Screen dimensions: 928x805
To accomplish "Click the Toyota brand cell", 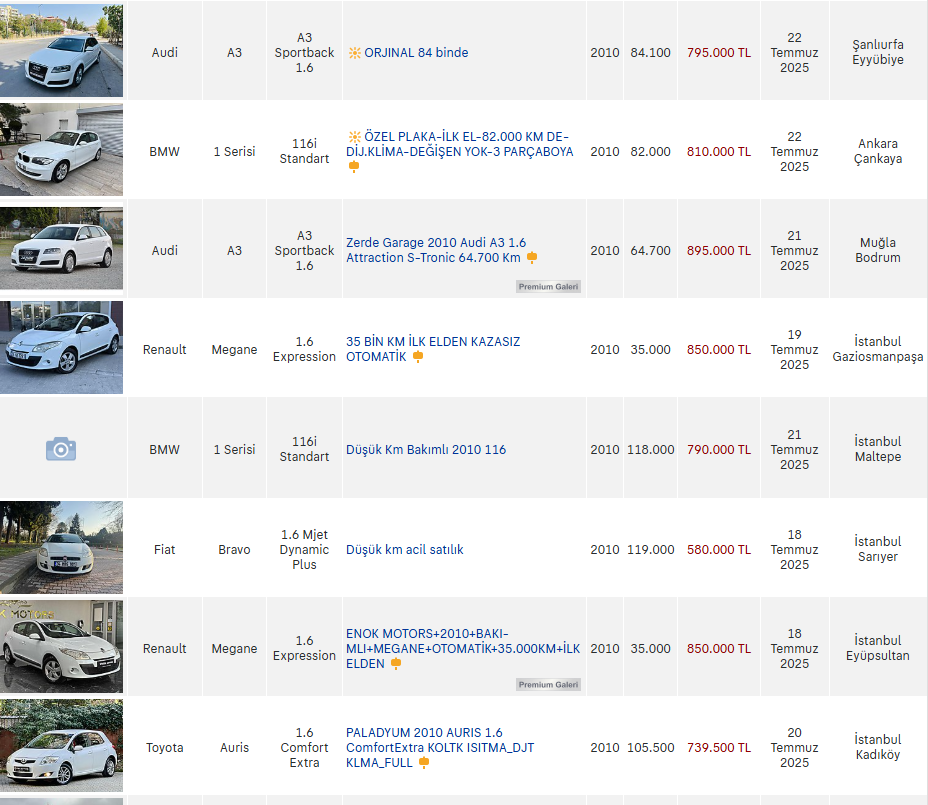I will [x=165, y=748].
